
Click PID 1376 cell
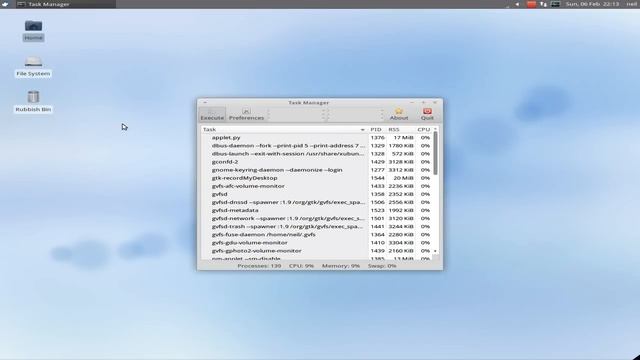coord(377,138)
